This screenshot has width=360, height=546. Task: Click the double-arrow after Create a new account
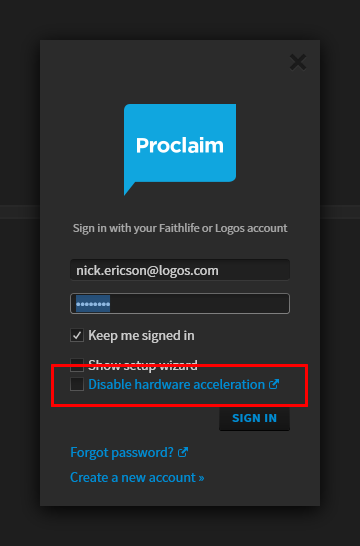pos(201,477)
